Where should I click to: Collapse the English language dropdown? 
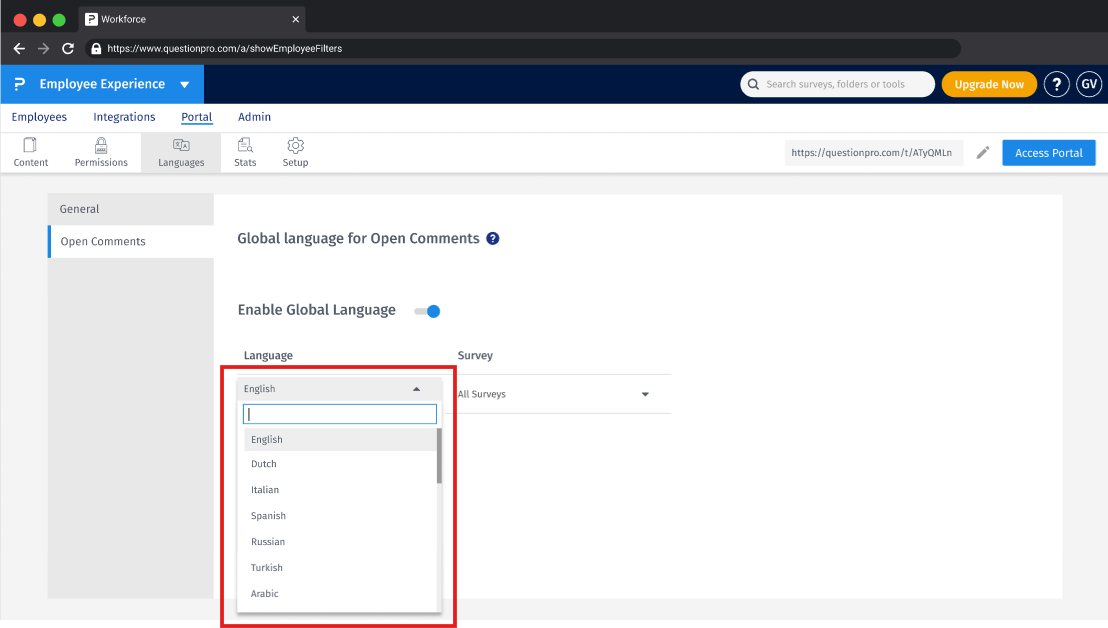coord(416,389)
